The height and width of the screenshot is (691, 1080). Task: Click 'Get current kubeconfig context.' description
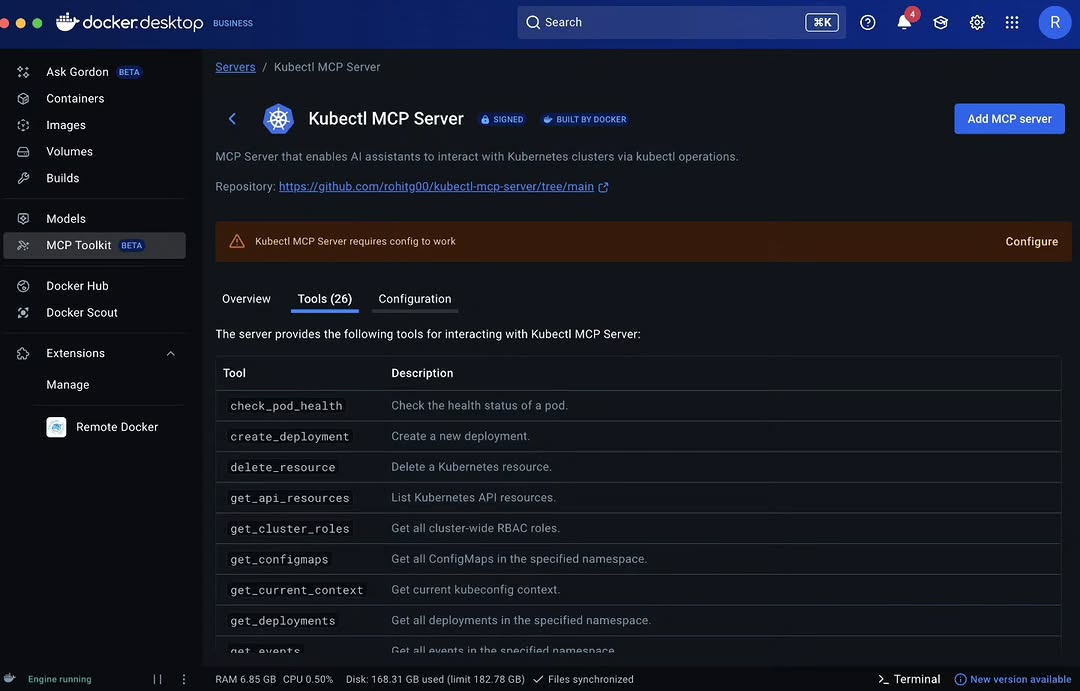pos(475,590)
